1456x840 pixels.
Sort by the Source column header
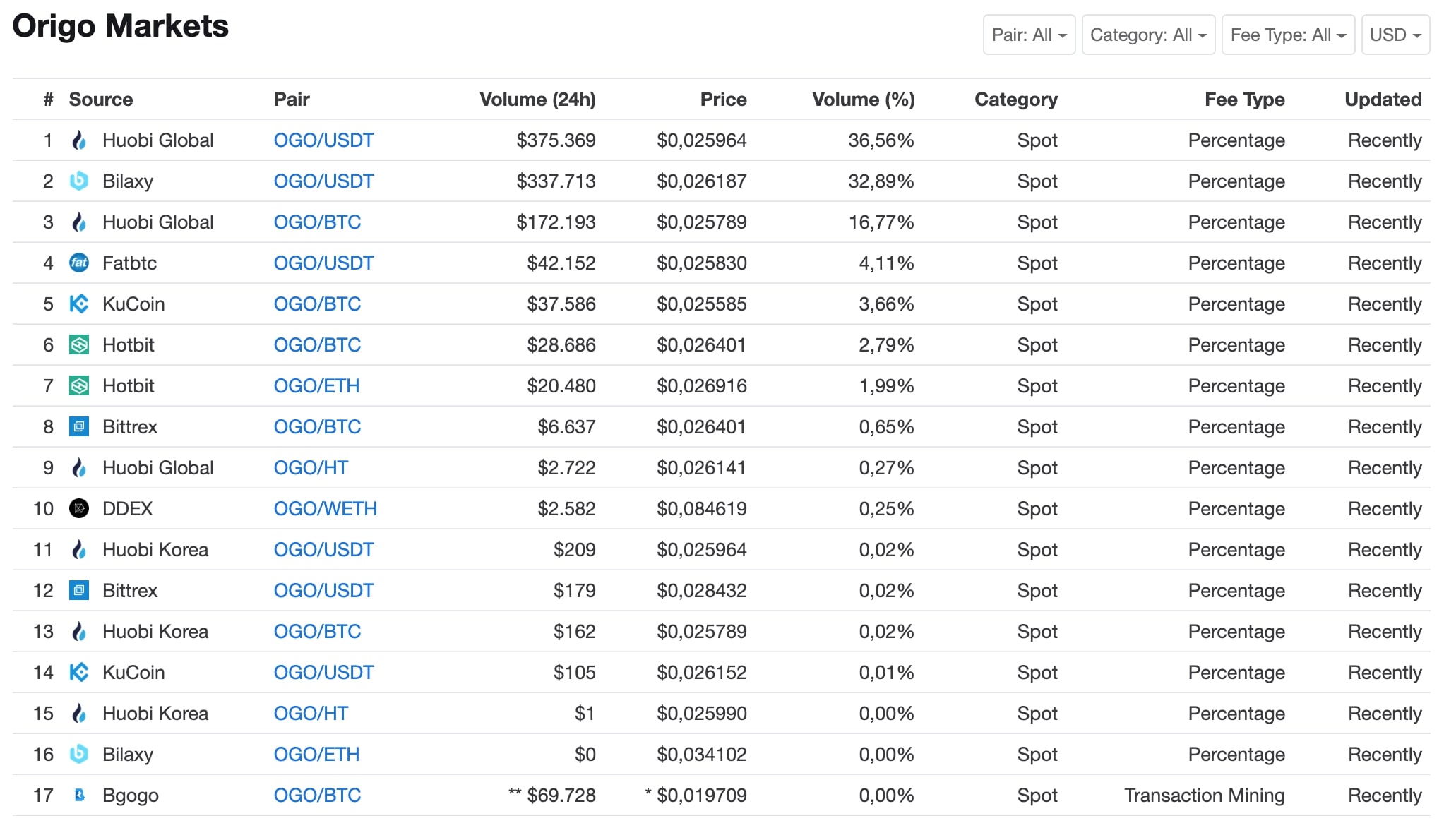[x=101, y=100]
